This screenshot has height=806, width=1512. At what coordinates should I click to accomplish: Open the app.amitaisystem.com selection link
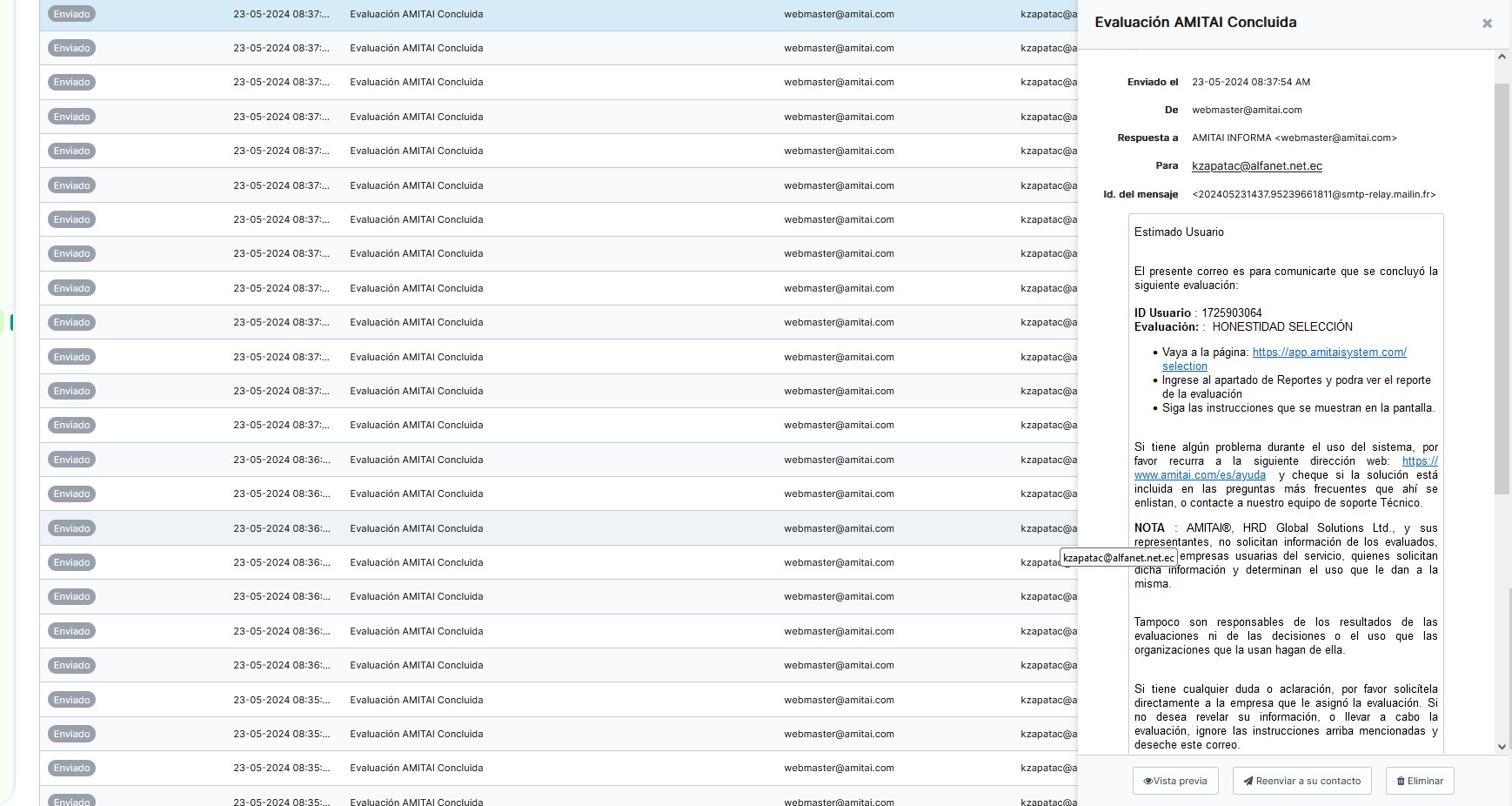1328,353
